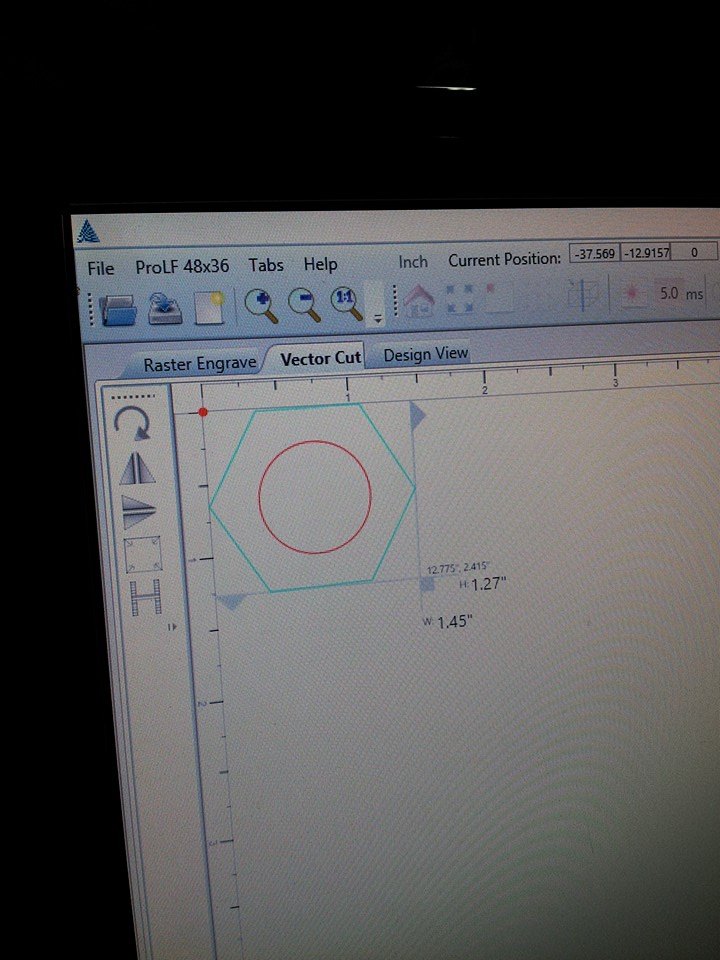Open the ProLF 48x36 menu

(182, 267)
